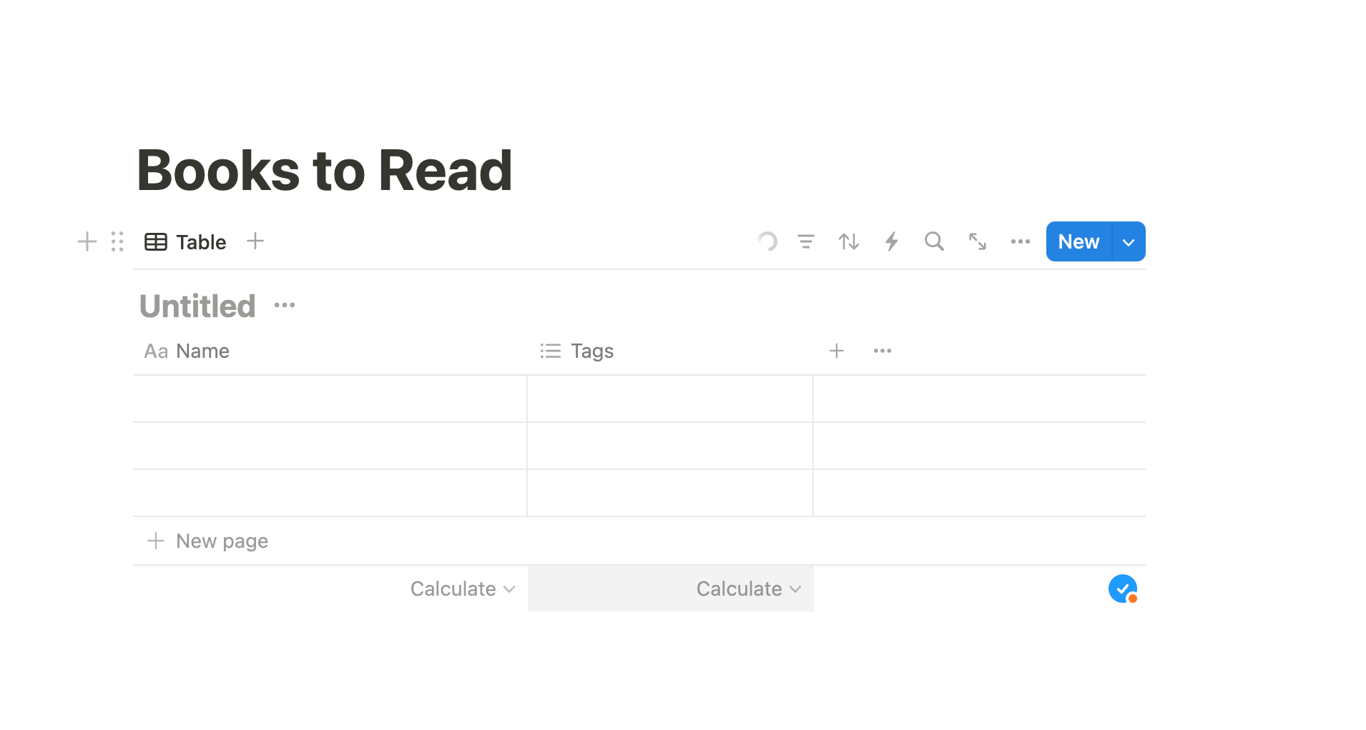Click plus icon left of drag handle
Viewport: 1366px width, 730px height.
[x=87, y=242]
